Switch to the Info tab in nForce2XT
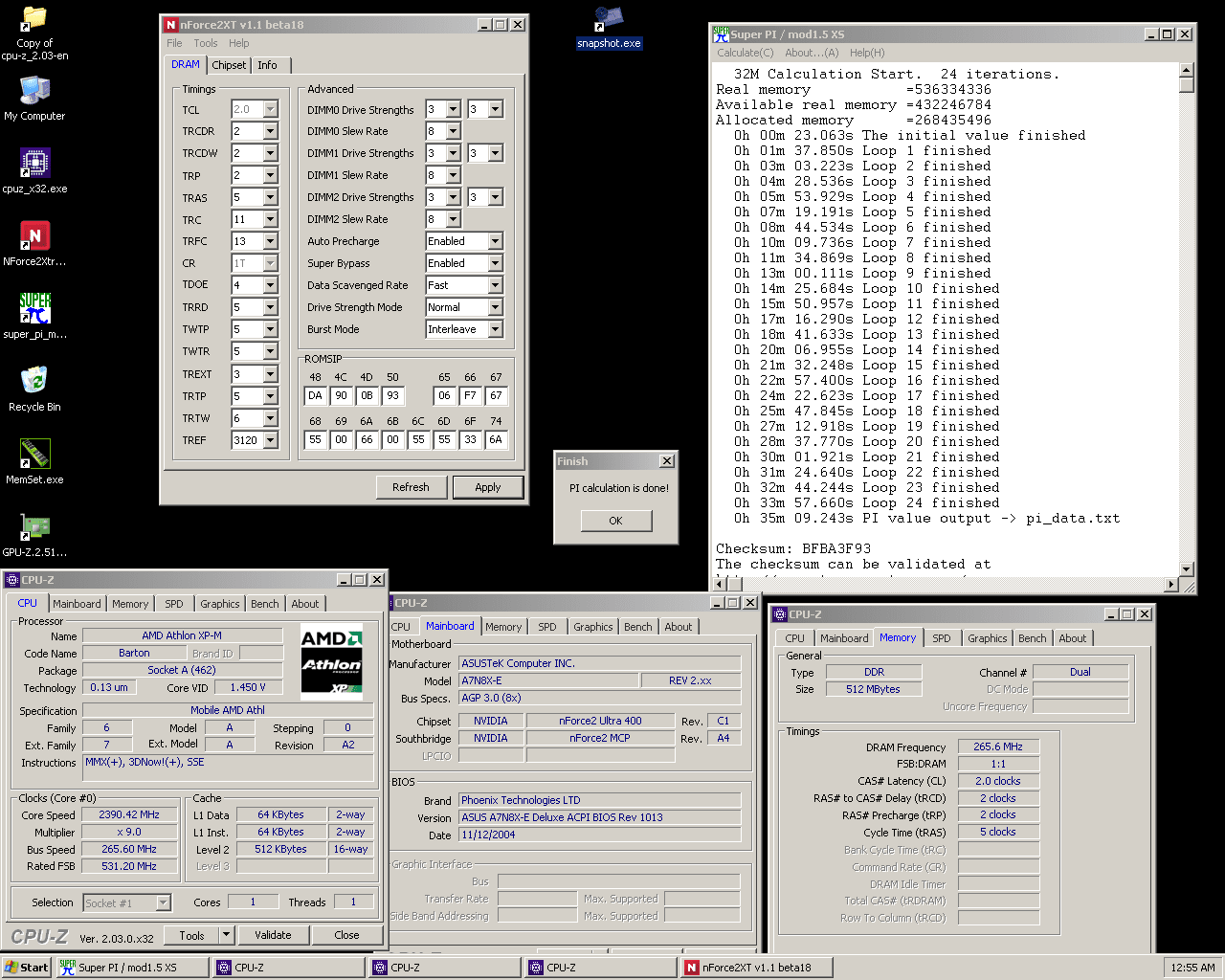The image size is (1225, 980). 268,65
